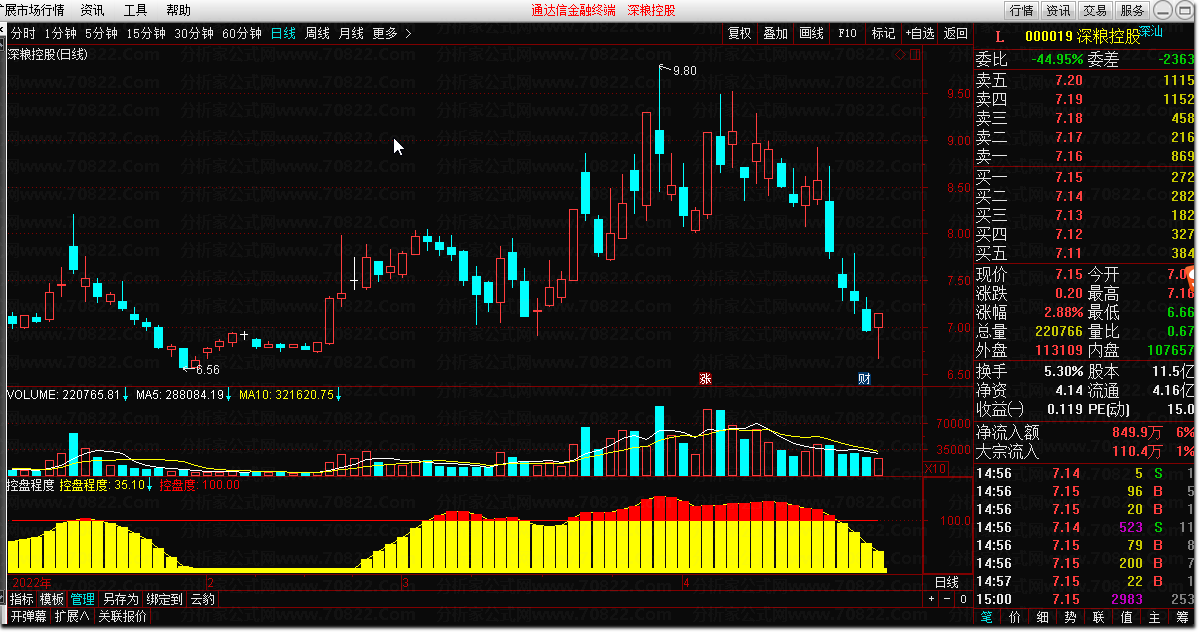The height and width of the screenshot is (632, 1200).
Task: Click the 卖一 7.16 ask row
Action: 1086,156
